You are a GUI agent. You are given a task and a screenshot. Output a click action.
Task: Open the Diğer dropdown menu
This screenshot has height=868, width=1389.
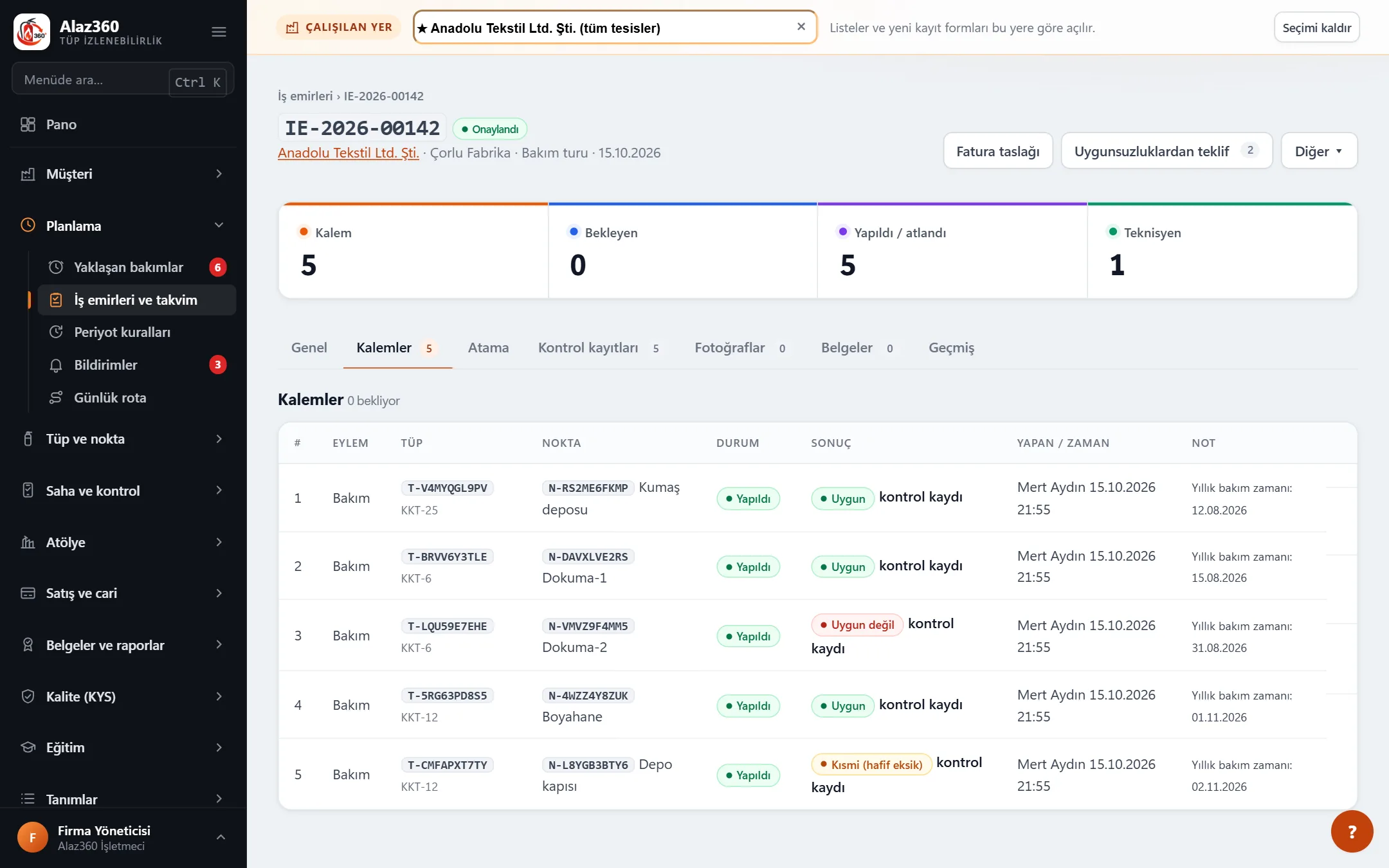coord(1319,151)
